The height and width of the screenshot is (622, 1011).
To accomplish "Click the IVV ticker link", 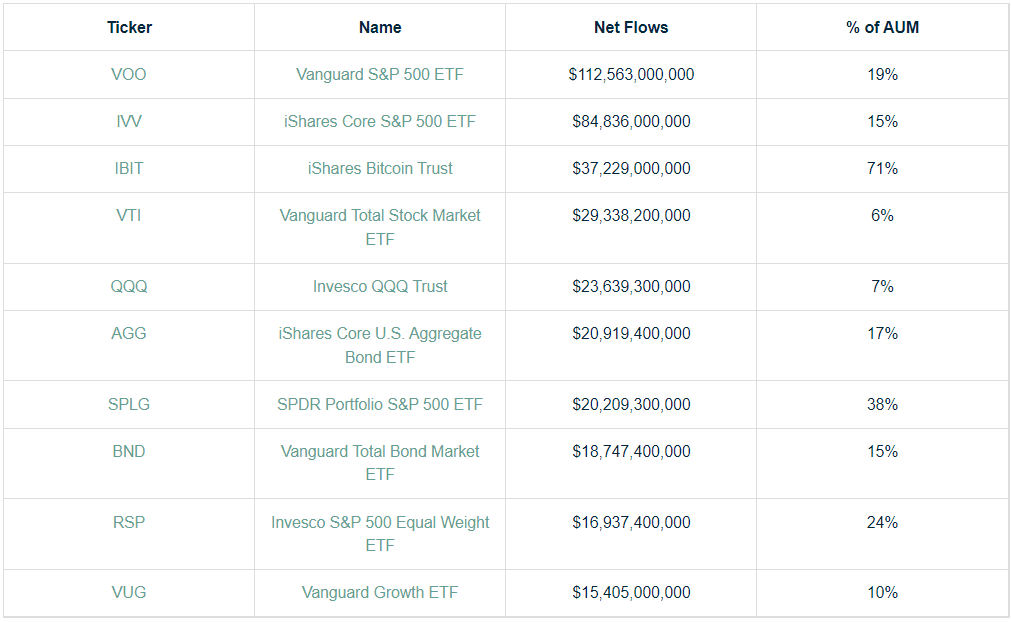I will click(129, 122).
